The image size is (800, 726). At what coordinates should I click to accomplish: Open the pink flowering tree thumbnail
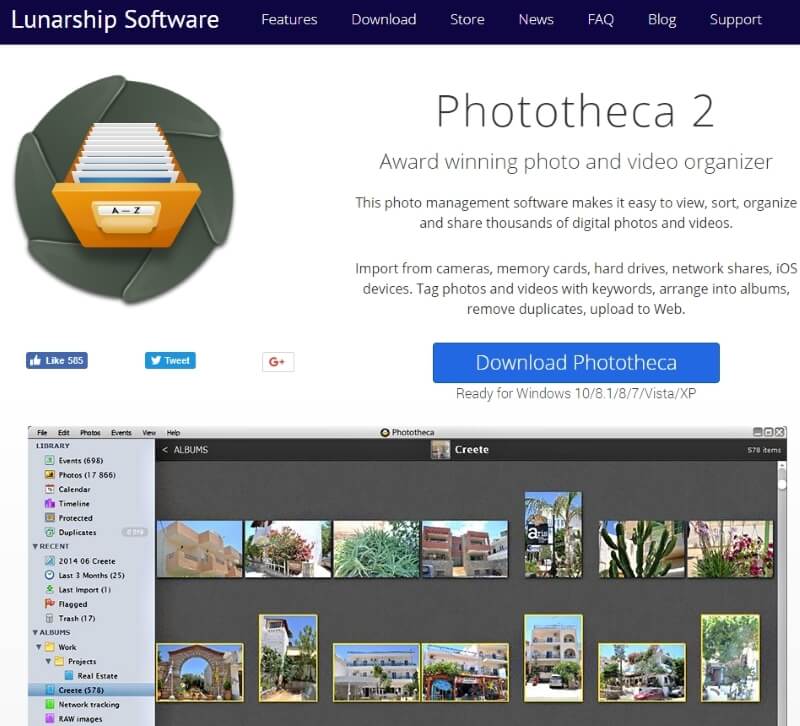coord(288,549)
